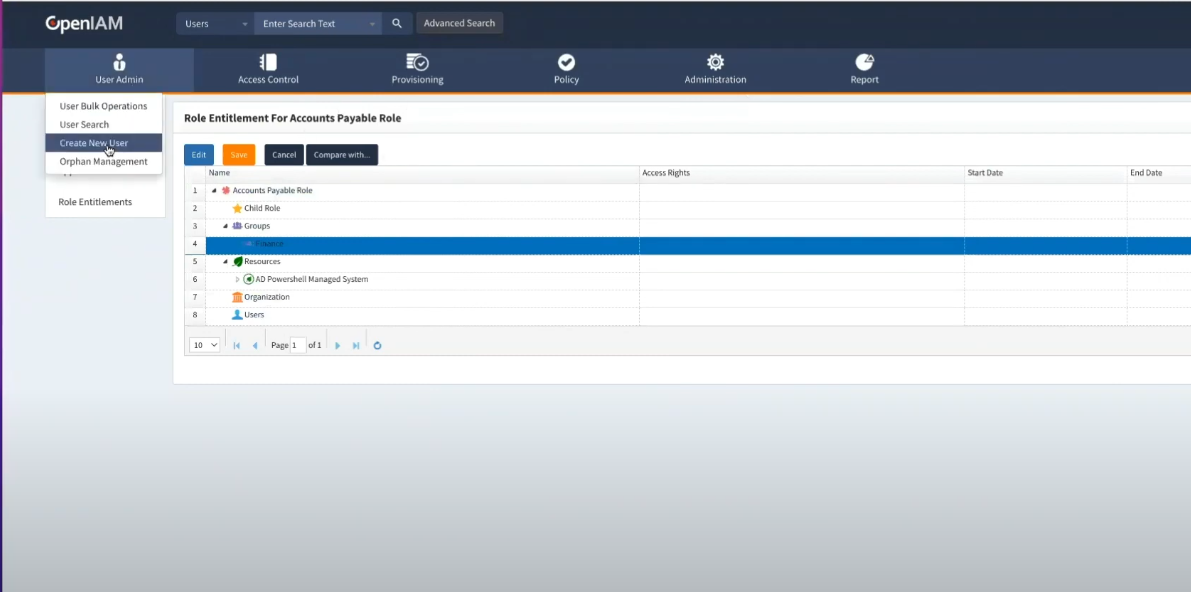Click the Groups row label
Screen dimensions: 1191x592
click(x=257, y=226)
